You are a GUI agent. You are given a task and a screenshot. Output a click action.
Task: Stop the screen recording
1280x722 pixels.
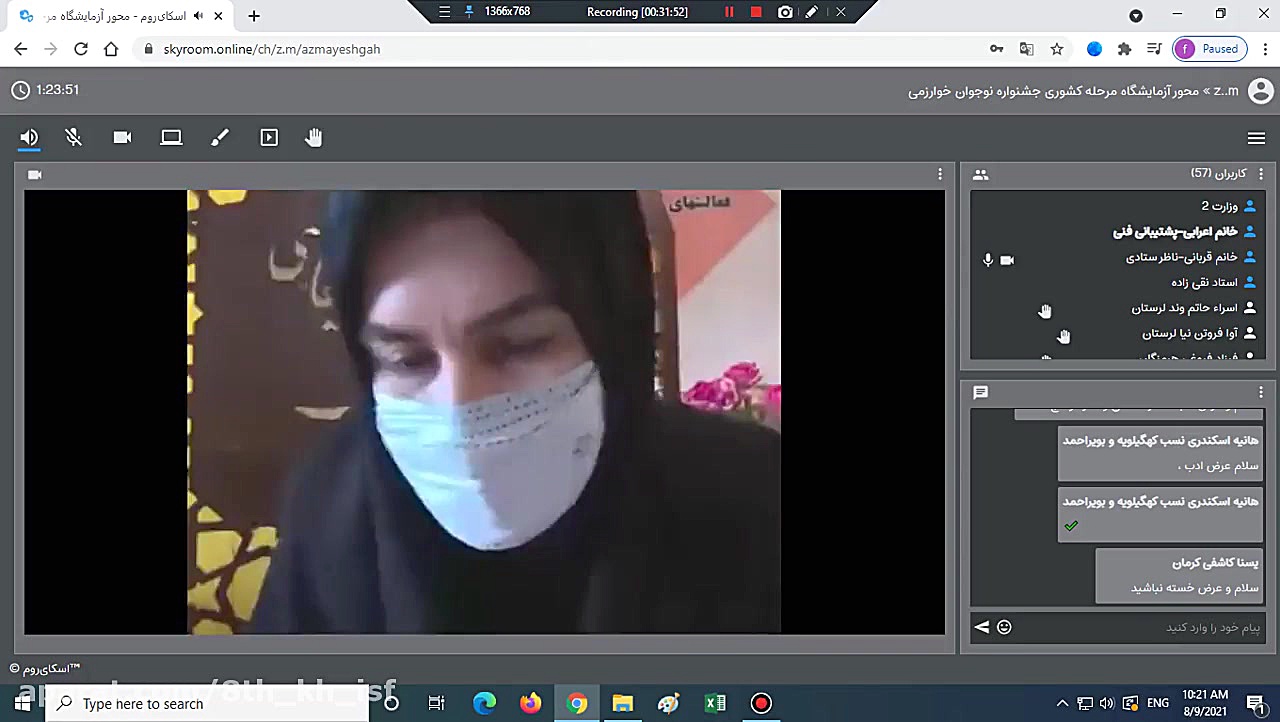coord(757,12)
